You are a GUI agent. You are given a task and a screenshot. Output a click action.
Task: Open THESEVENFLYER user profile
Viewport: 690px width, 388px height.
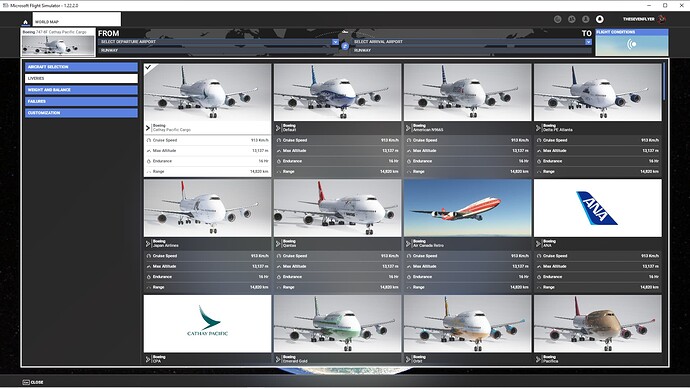tap(638, 19)
